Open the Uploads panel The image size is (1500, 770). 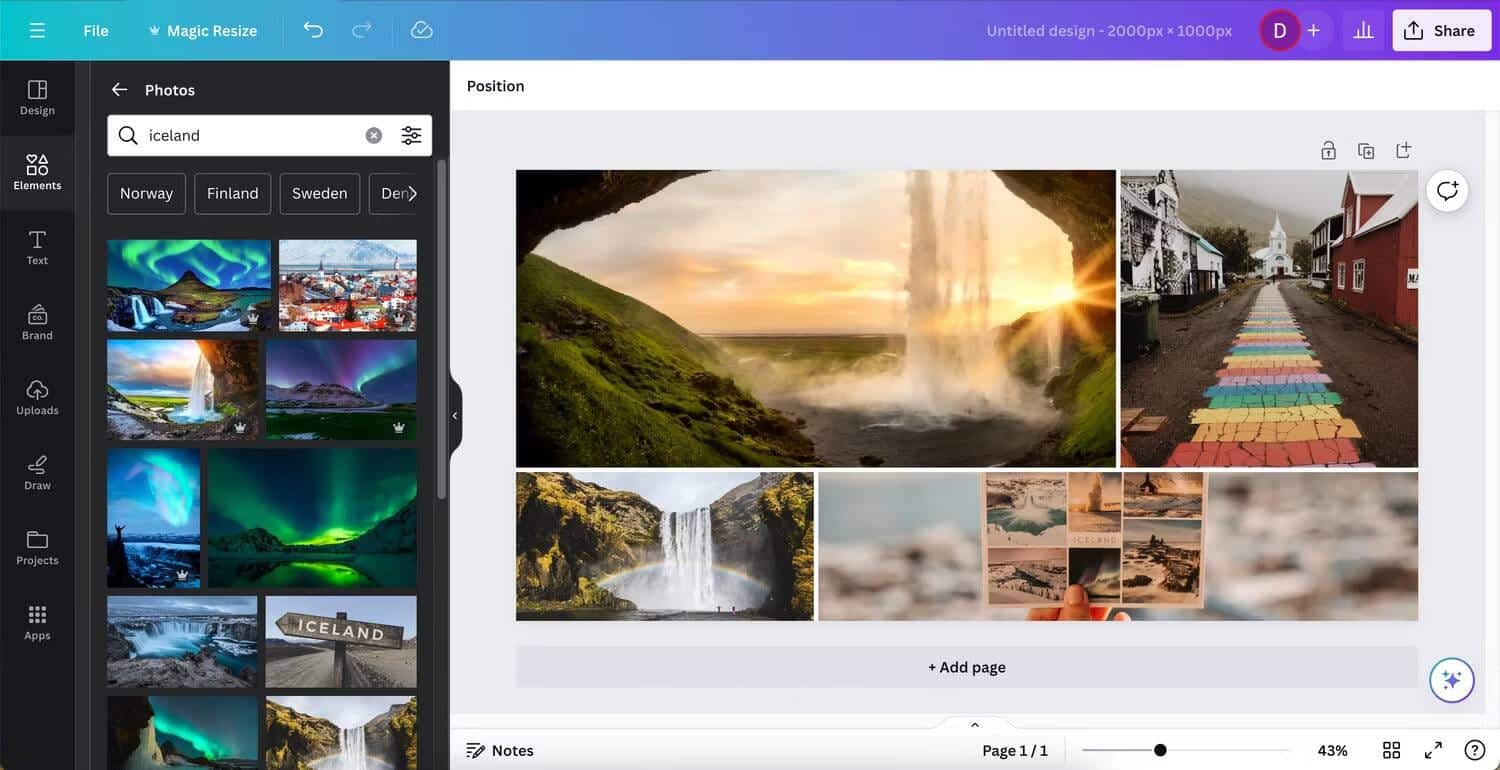37,396
